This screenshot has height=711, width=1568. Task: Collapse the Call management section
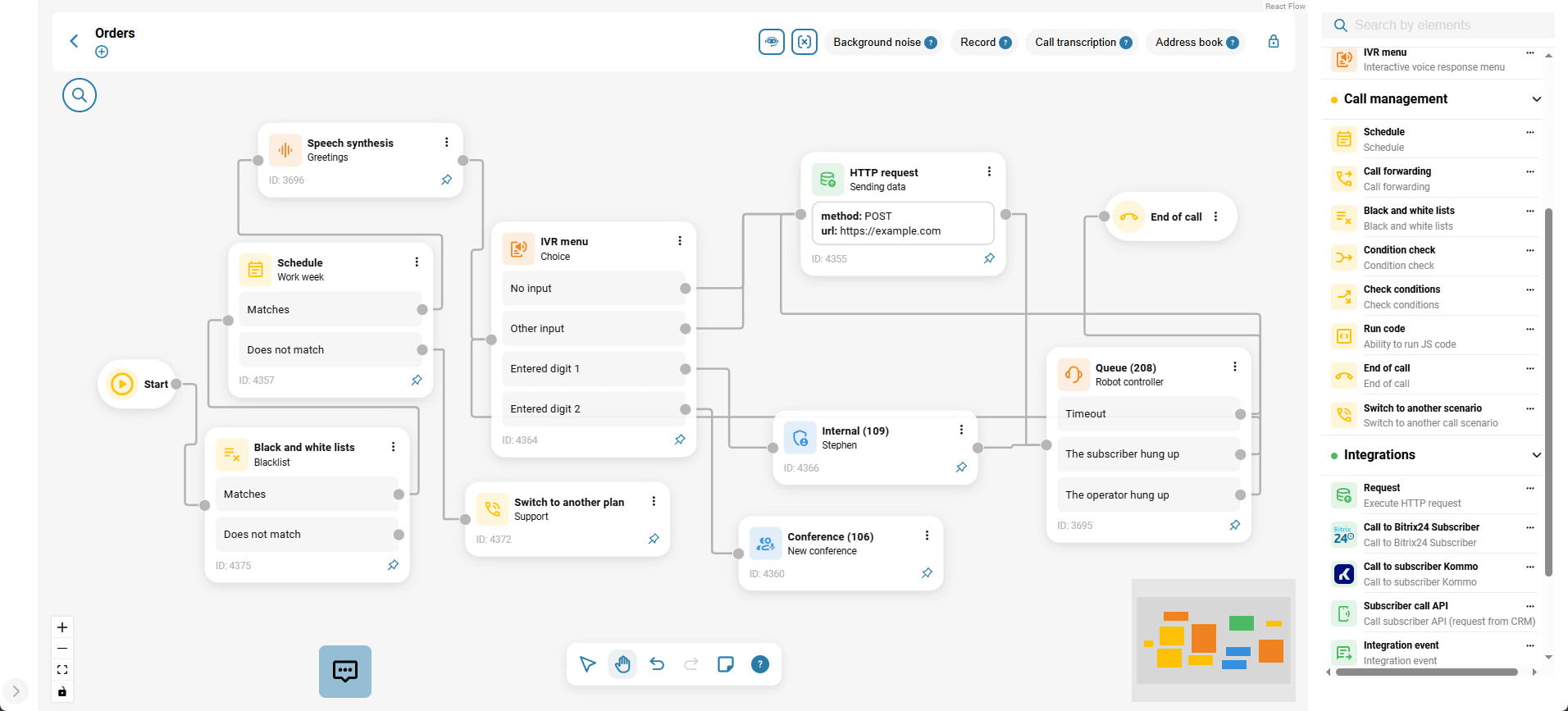click(x=1536, y=99)
